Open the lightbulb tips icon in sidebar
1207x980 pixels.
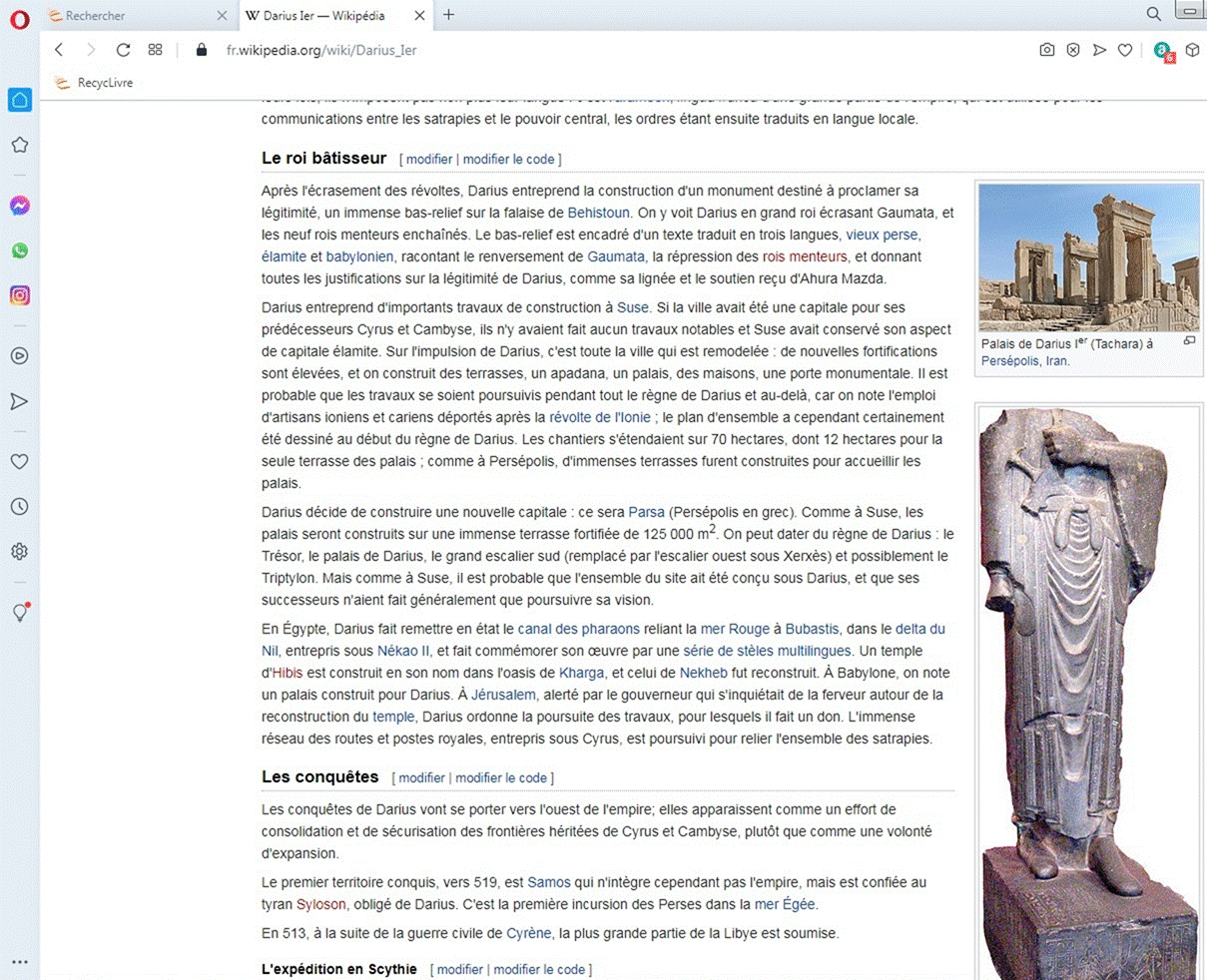pyautogui.click(x=20, y=613)
